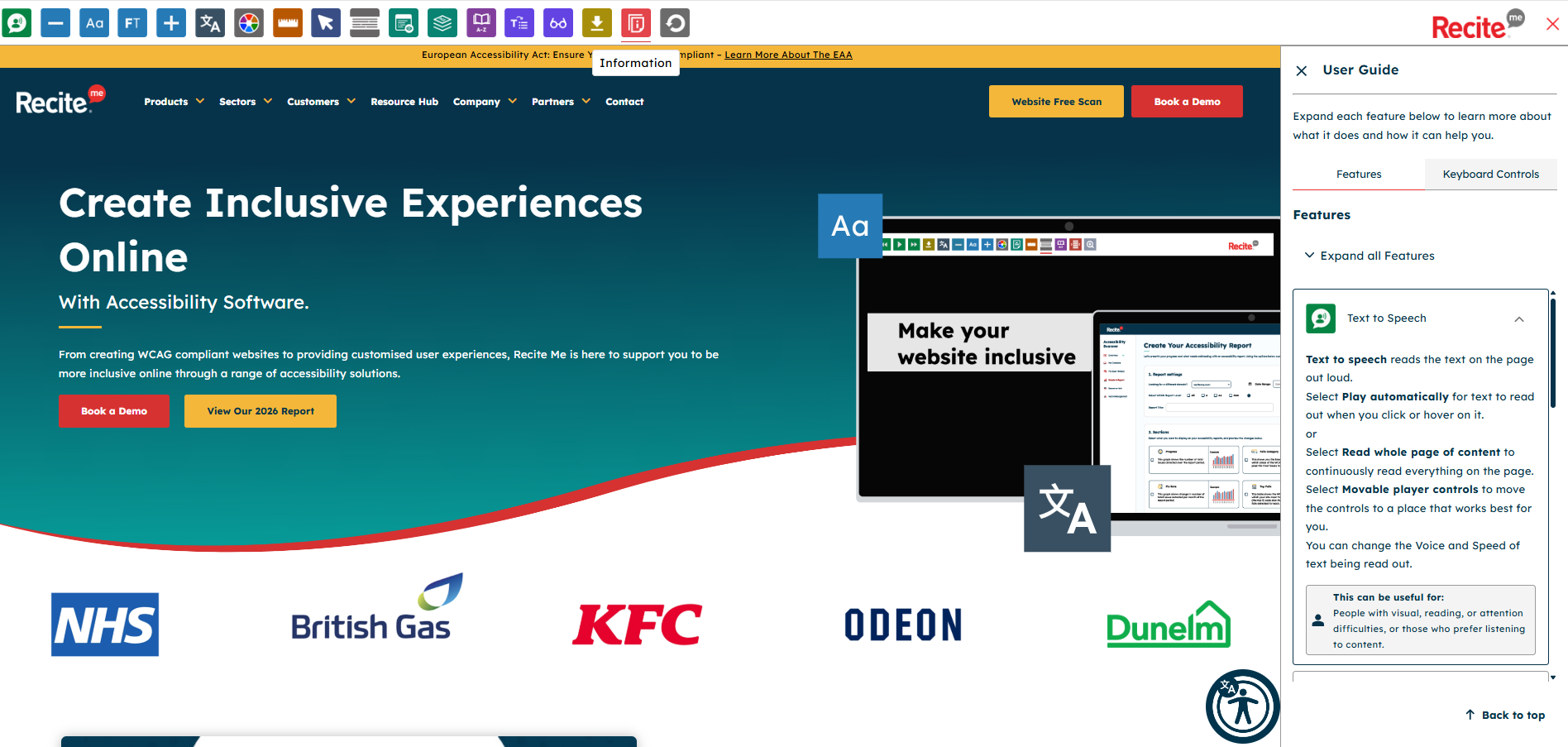Expand the Products navigation dropdown

174,102
